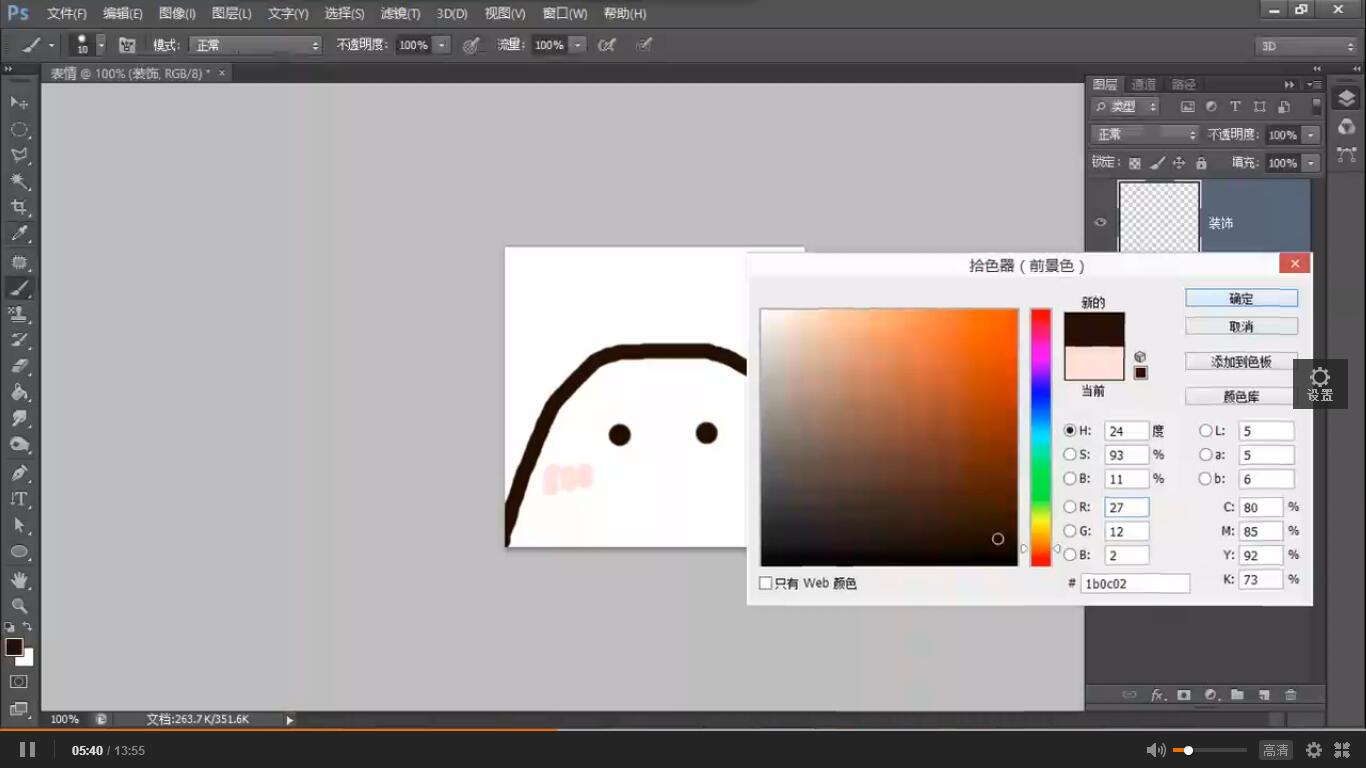The image size is (1366, 768).
Task: Select the Hand tool
Action: coord(19,579)
